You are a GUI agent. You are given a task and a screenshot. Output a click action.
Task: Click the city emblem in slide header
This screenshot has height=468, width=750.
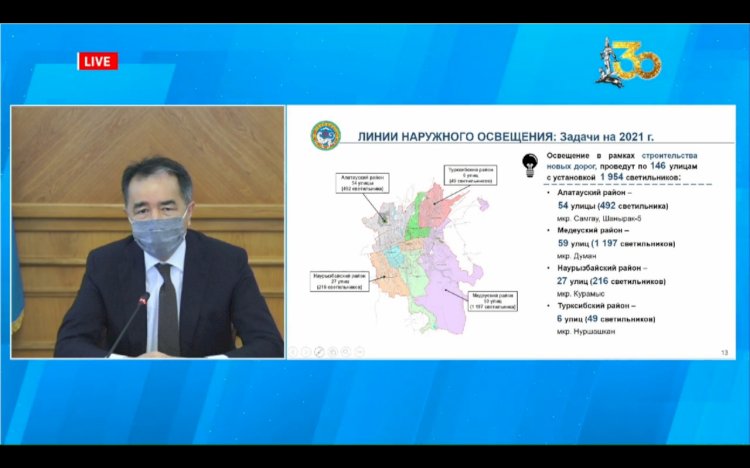click(324, 135)
